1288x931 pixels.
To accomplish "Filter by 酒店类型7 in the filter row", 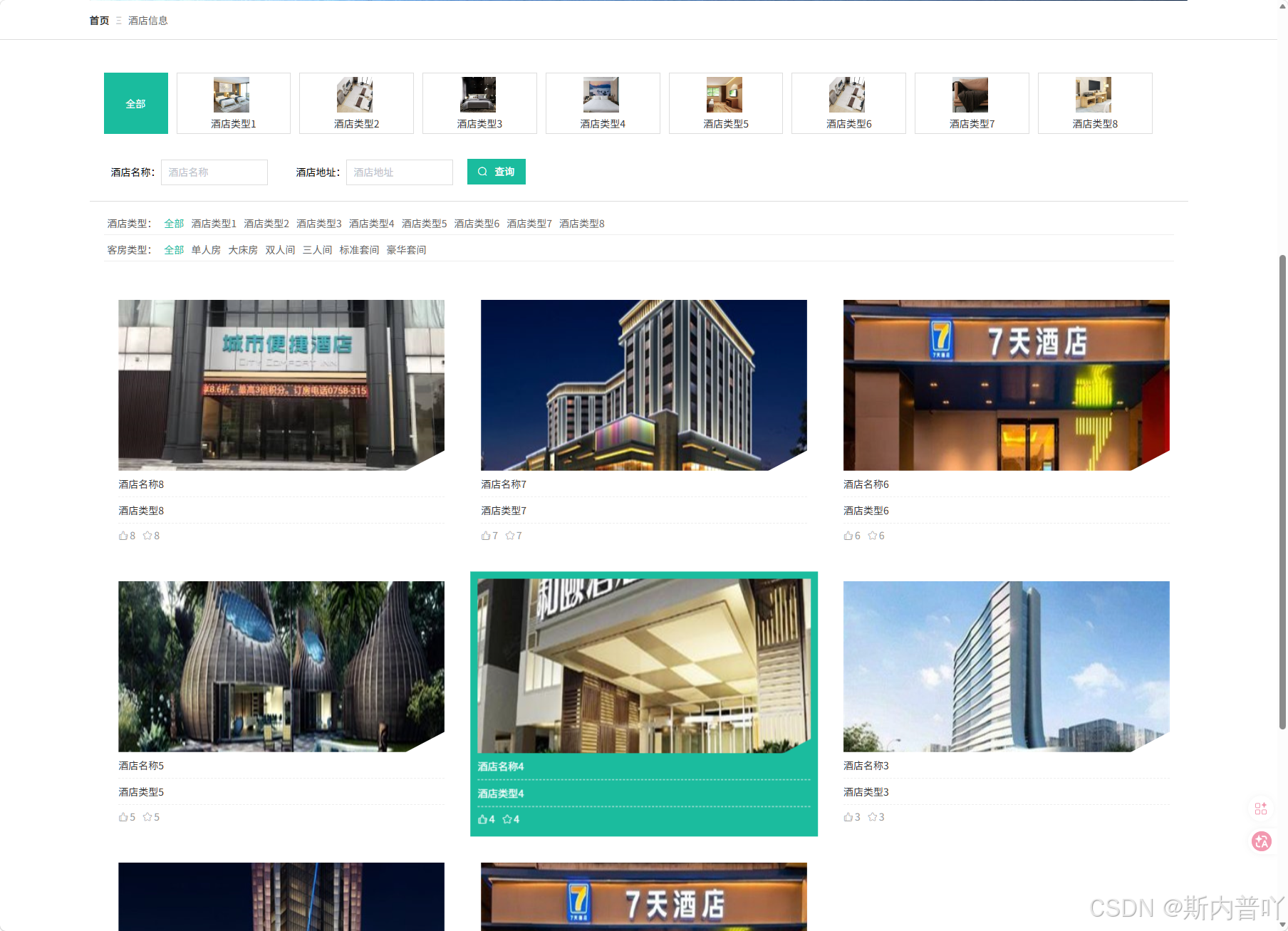I will [529, 224].
